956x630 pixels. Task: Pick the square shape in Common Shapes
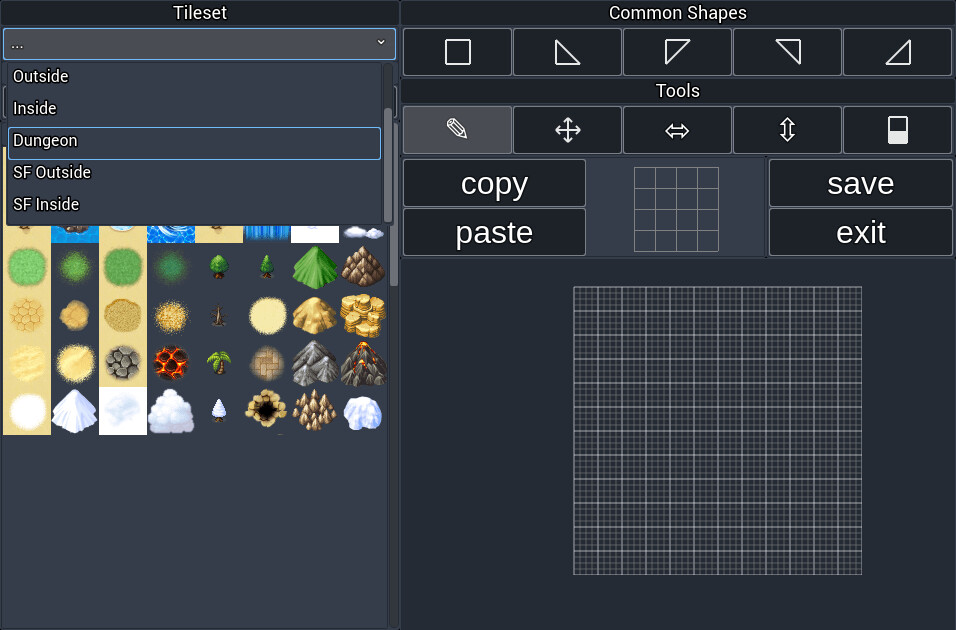point(457,52)
